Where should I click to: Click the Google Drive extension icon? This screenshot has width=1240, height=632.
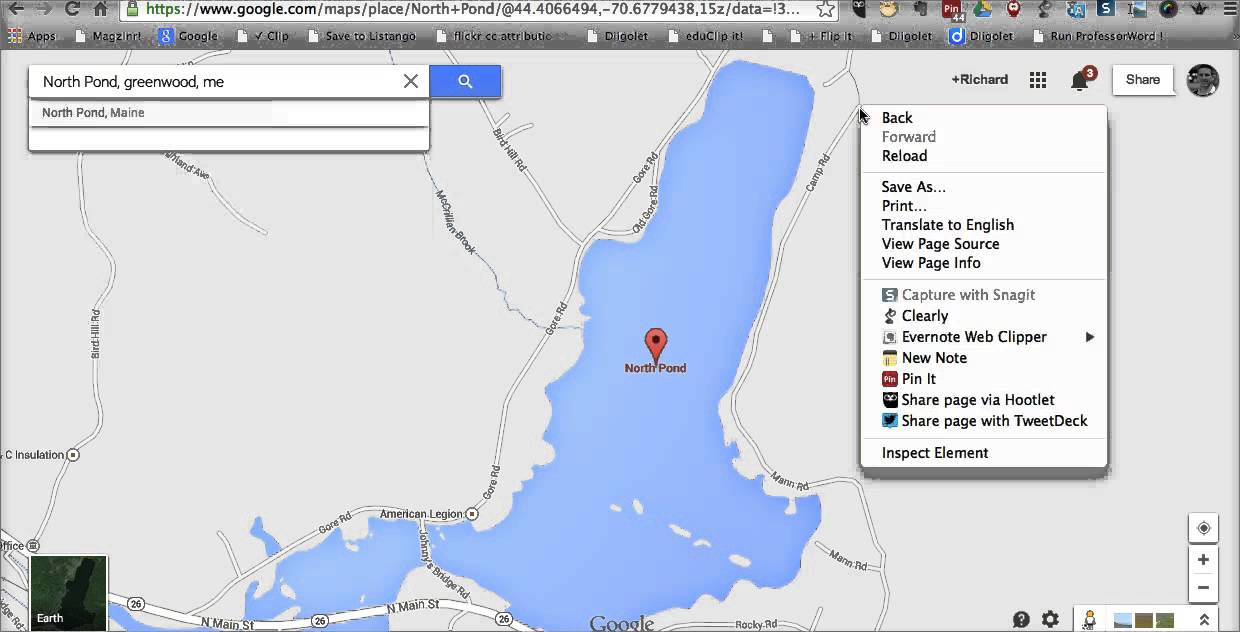[983, 9]
